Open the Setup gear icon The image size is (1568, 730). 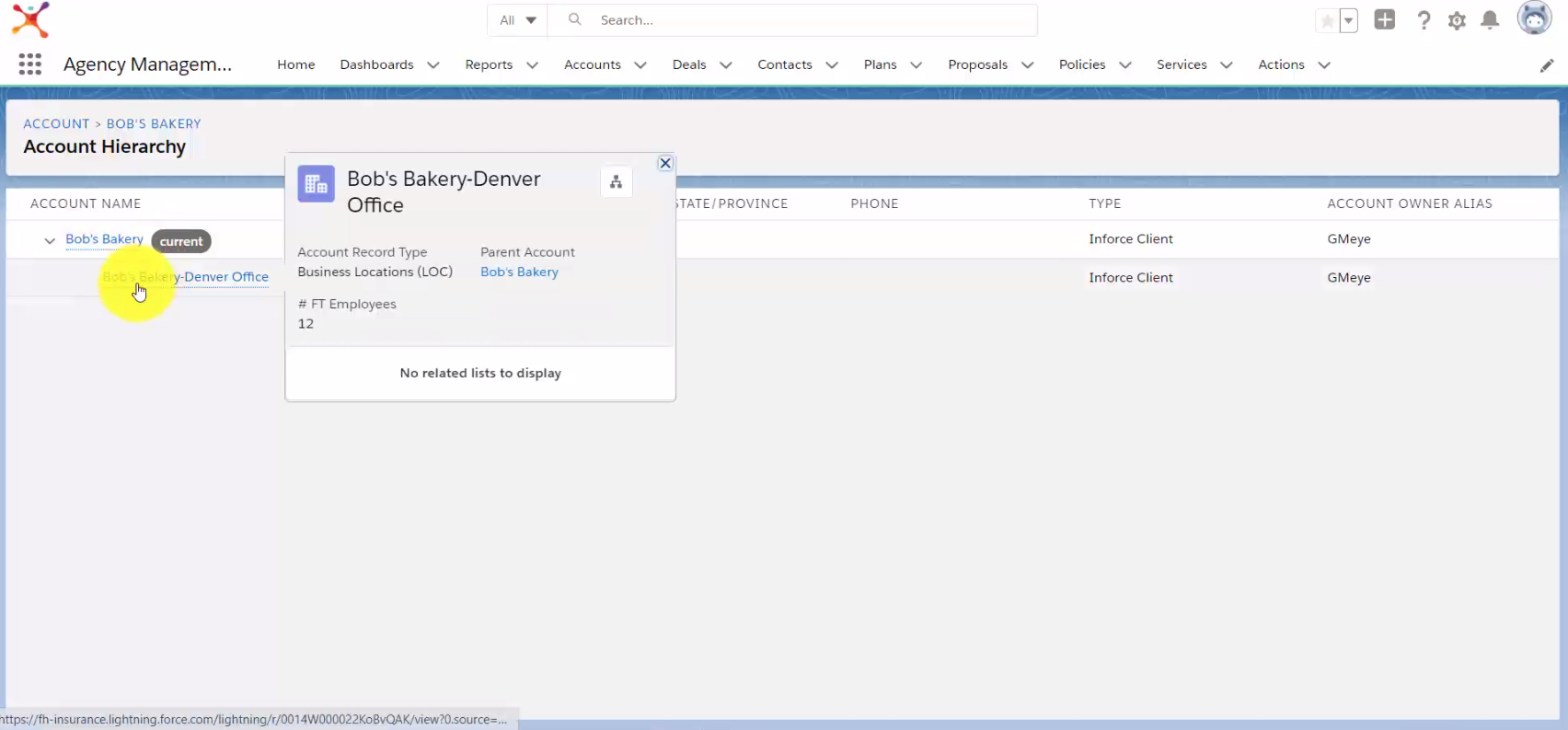coord(1457,20)
